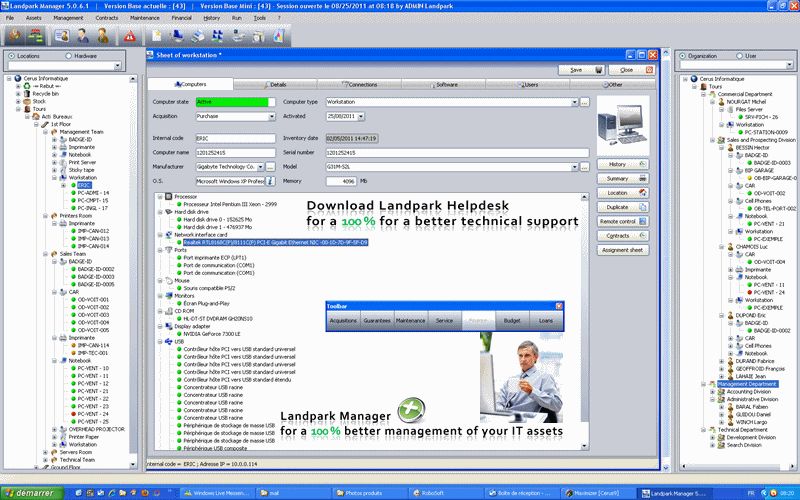
Task: Open the Photos produits taskbar folder
Action: tap(367, 493)
